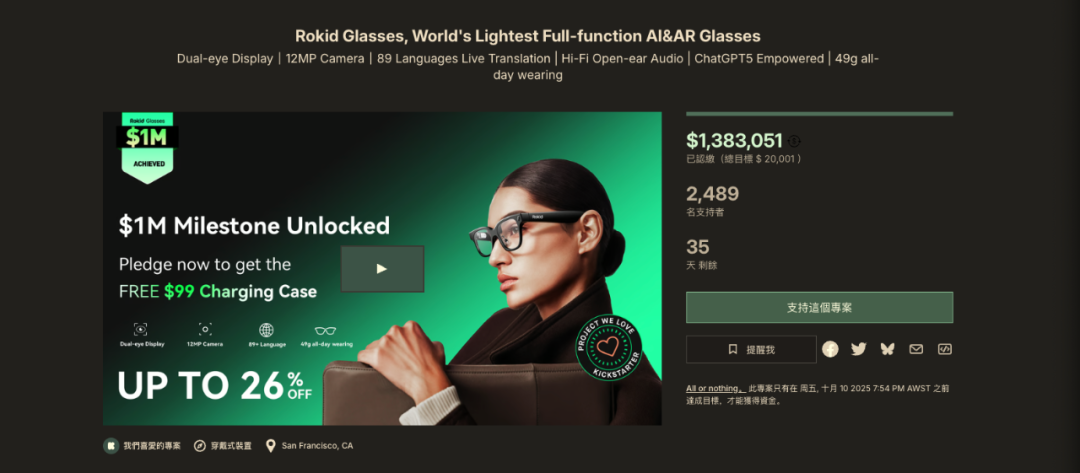
Task: Share the project on Facebook
Action: click(830, 349)
